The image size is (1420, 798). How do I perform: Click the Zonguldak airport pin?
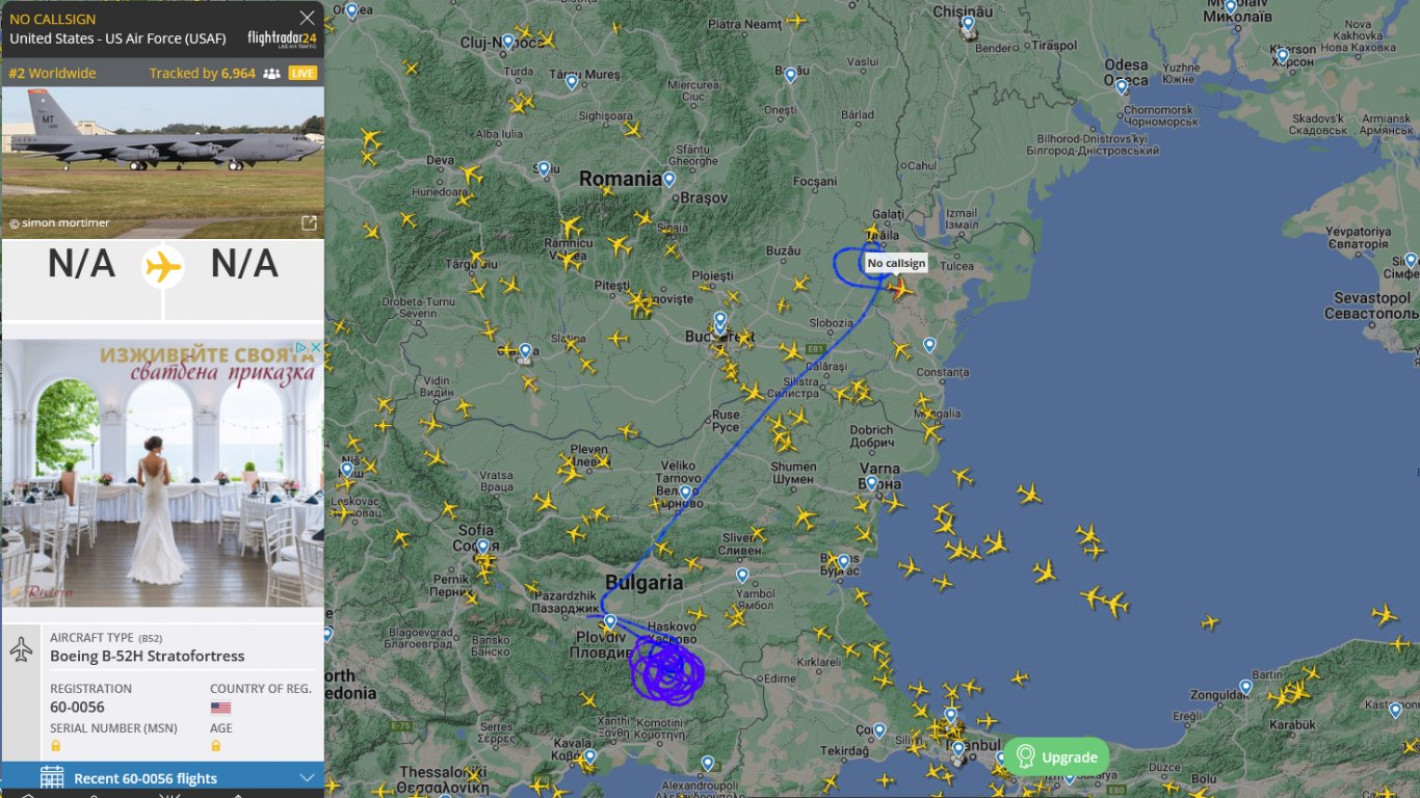click(x=1246, y=689)
